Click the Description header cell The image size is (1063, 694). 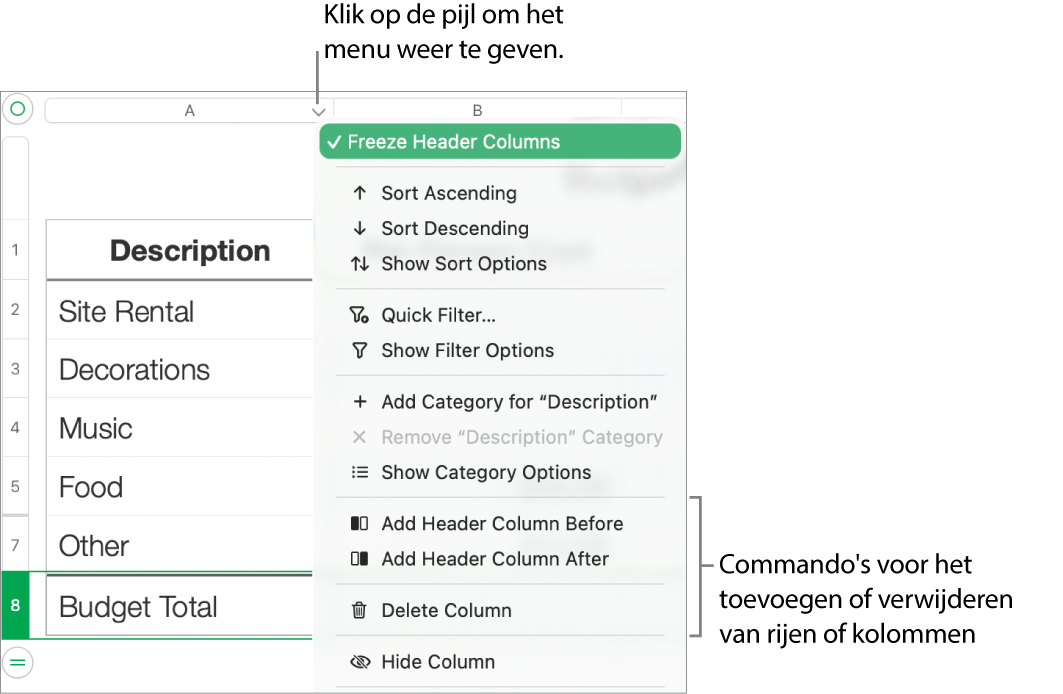coord(180,250)
